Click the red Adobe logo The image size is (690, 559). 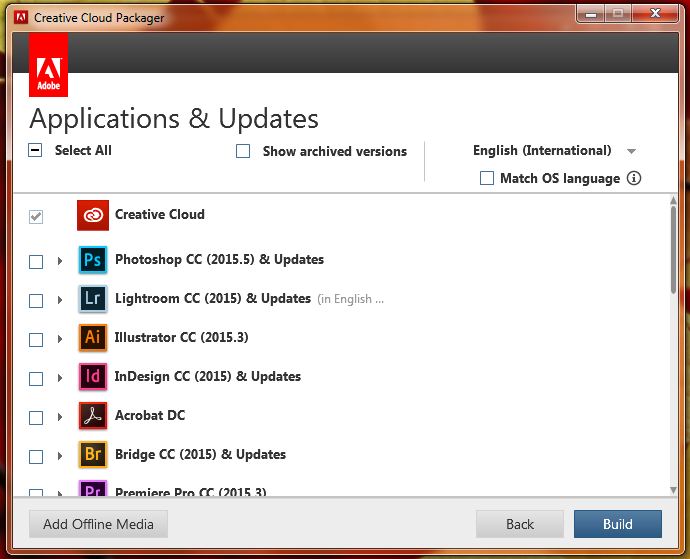point(48,65)
